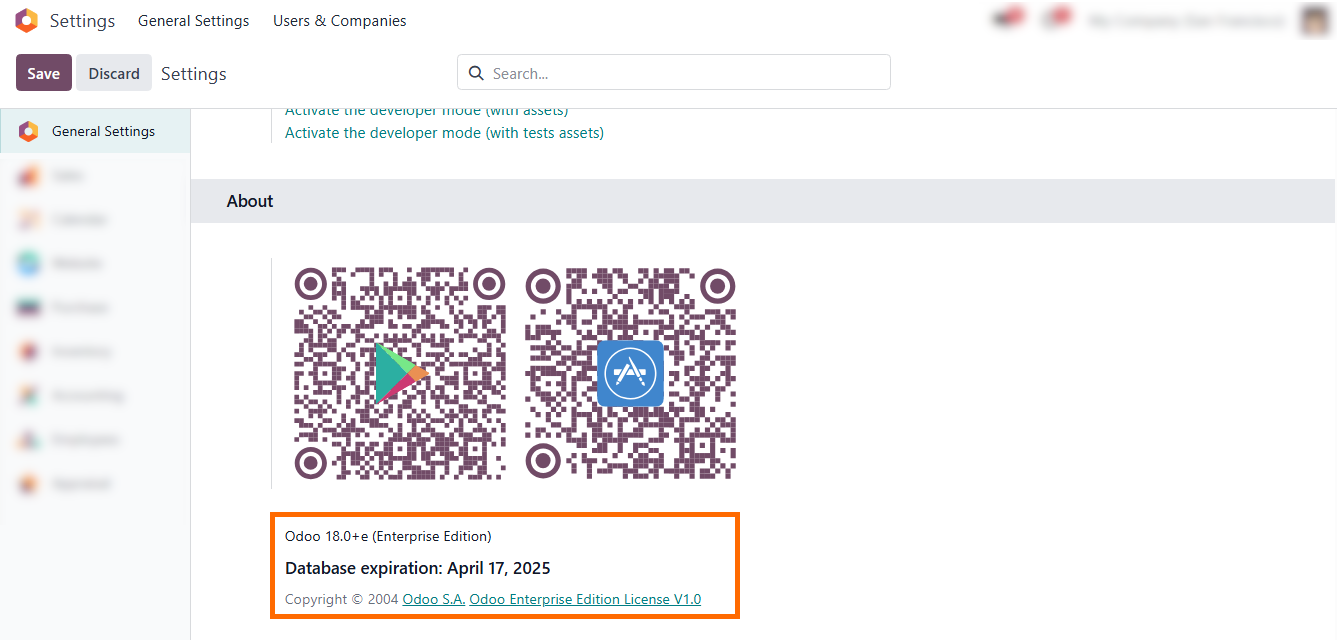Open the Odoo S.A. link
The width and height of the screenshot is (1337, 640).
[434, 600]
